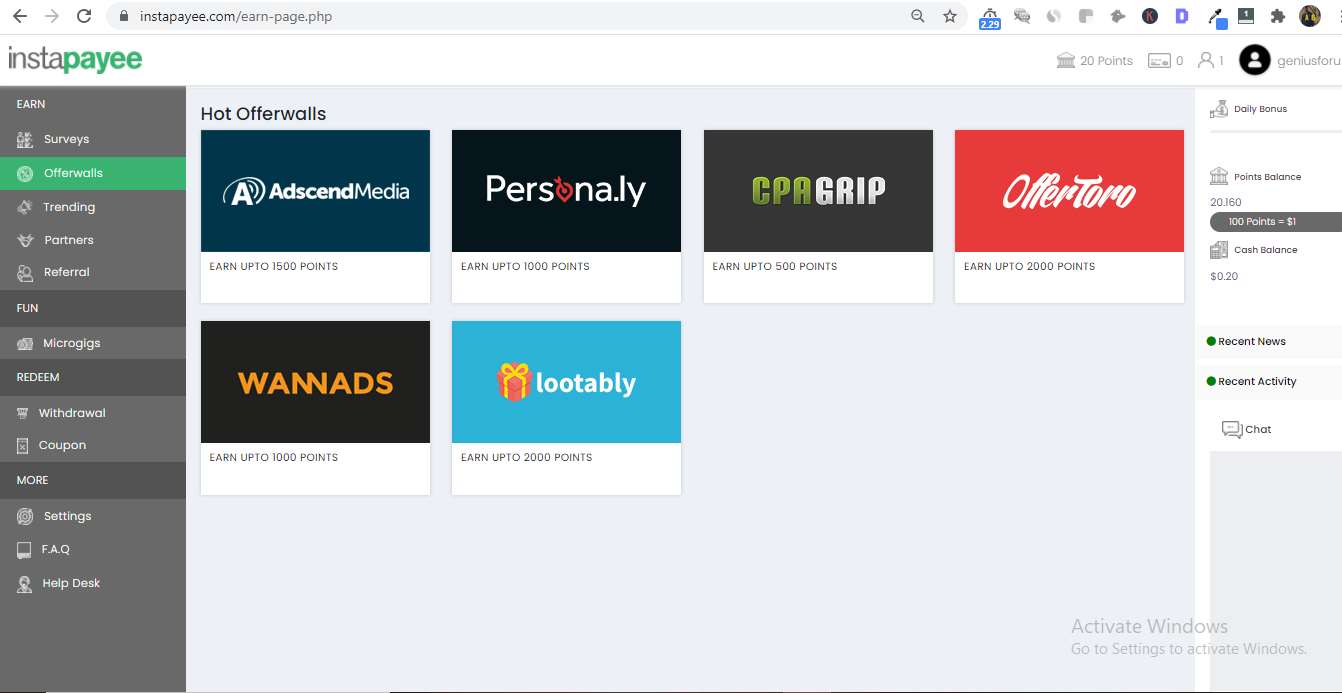
Task: Click the Chat bubble icon
Action: (x=1232, y=429)
